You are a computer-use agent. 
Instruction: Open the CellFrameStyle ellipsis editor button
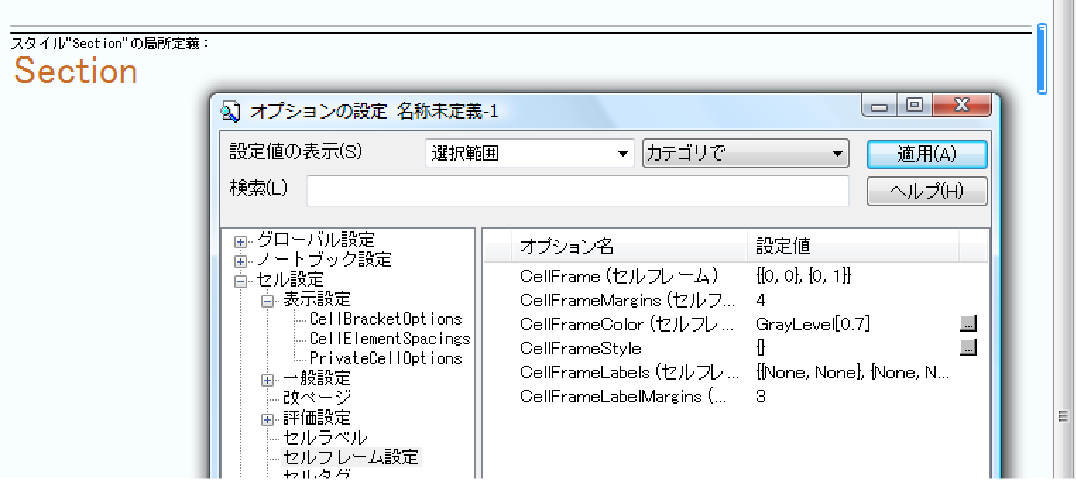(968, 347)
